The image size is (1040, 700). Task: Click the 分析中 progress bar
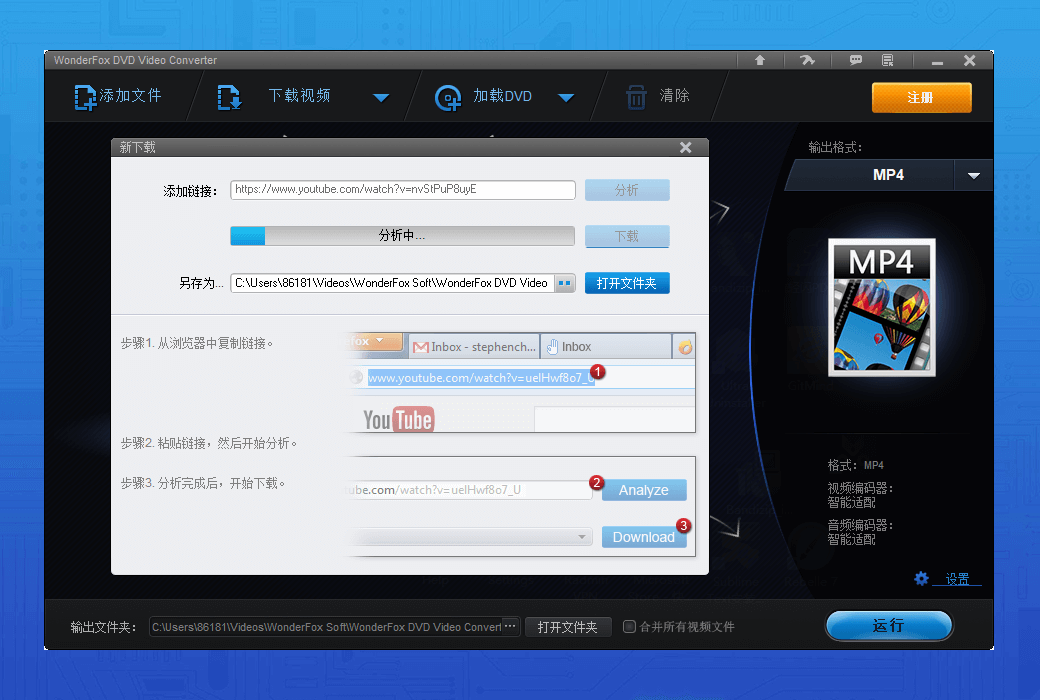pyautogui.click(x=403, y=236)
